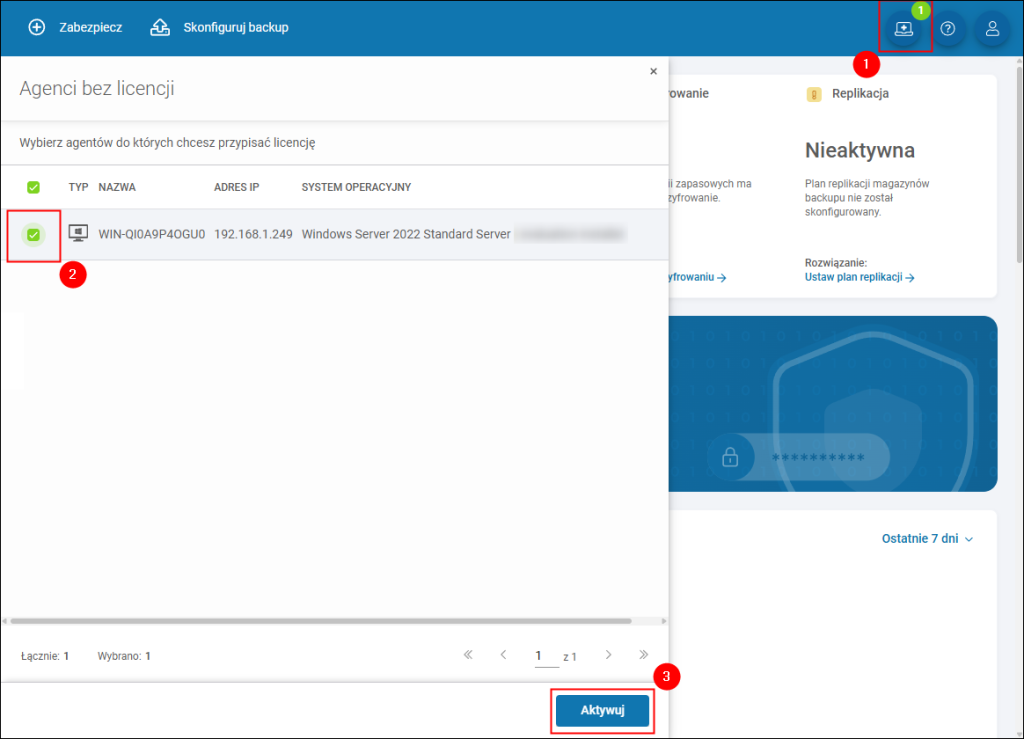This screenshot has height=739, width=1024.
Task: Open the Skonfiguruj backup menu item
Action: pyautogui.click(x=236, y=27)
